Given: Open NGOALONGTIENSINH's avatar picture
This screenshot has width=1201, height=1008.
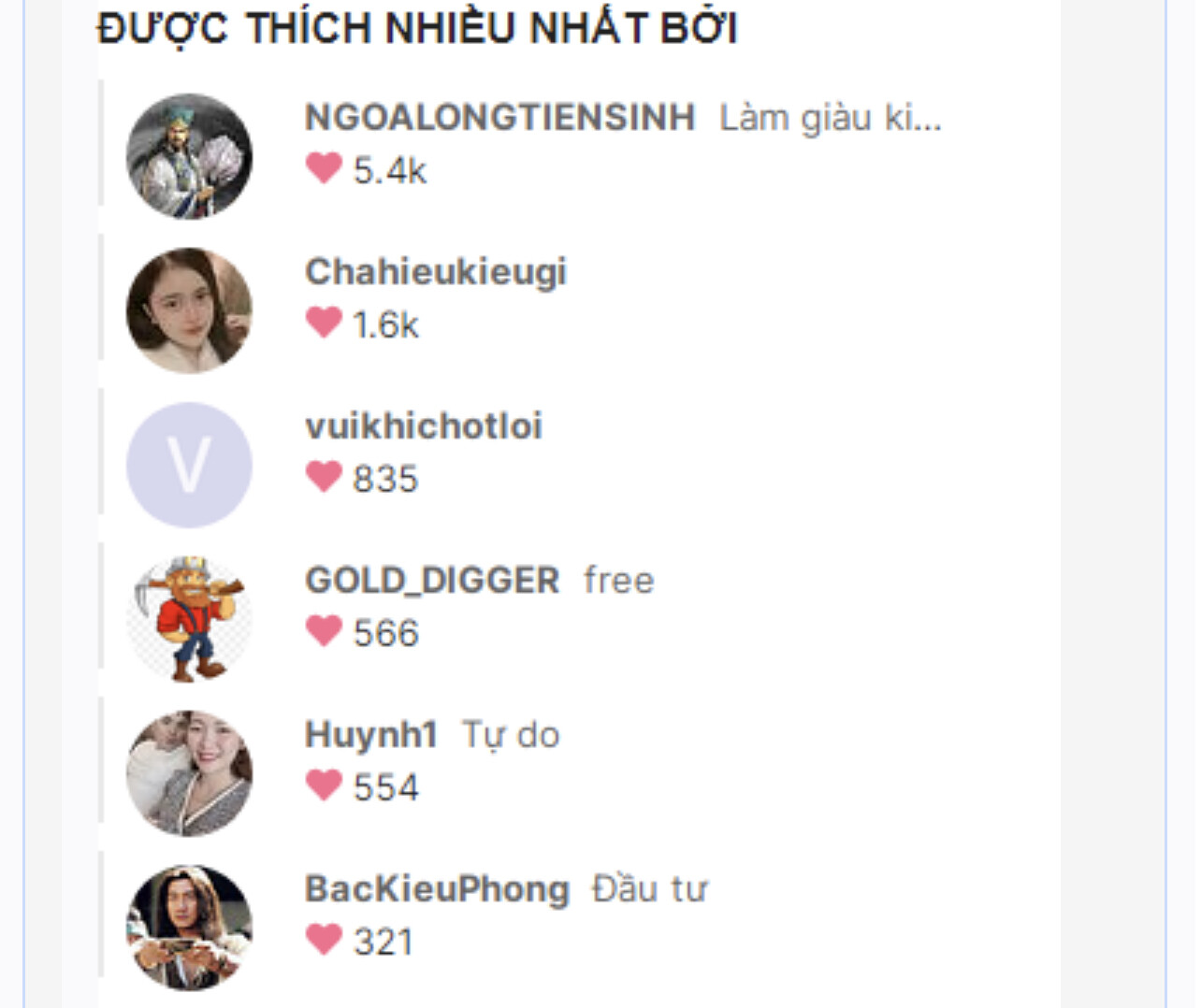Looking at the screenshot, I should [189, 156].
